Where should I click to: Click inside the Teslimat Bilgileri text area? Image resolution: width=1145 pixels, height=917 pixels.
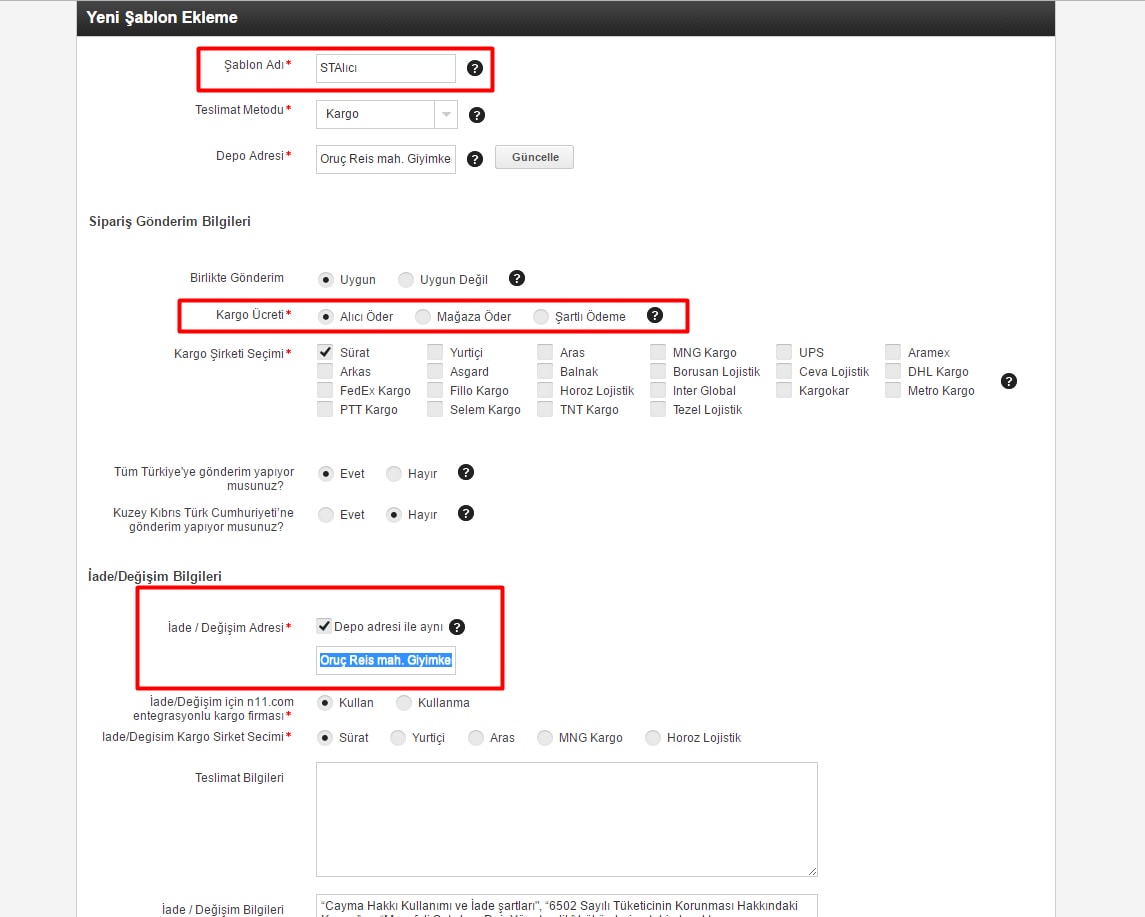point(567,819)
